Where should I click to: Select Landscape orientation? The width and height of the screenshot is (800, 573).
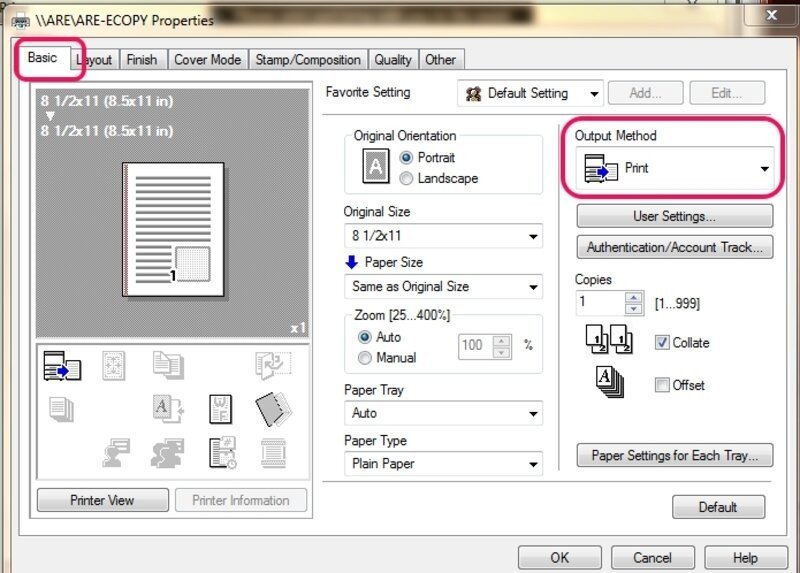pos(406,179)
